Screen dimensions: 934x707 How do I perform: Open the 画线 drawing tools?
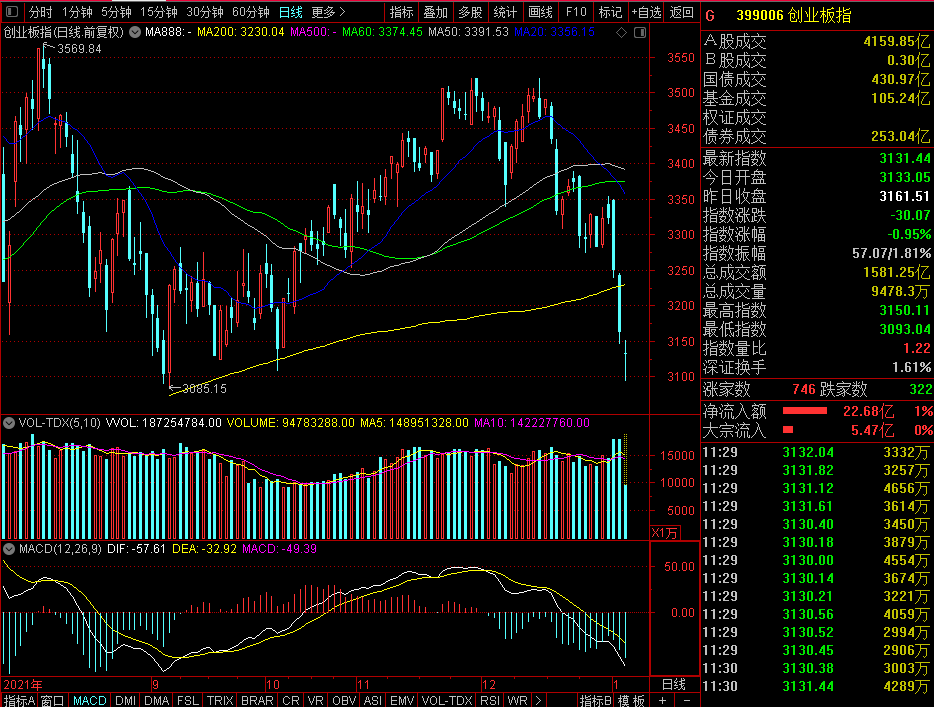540,12
